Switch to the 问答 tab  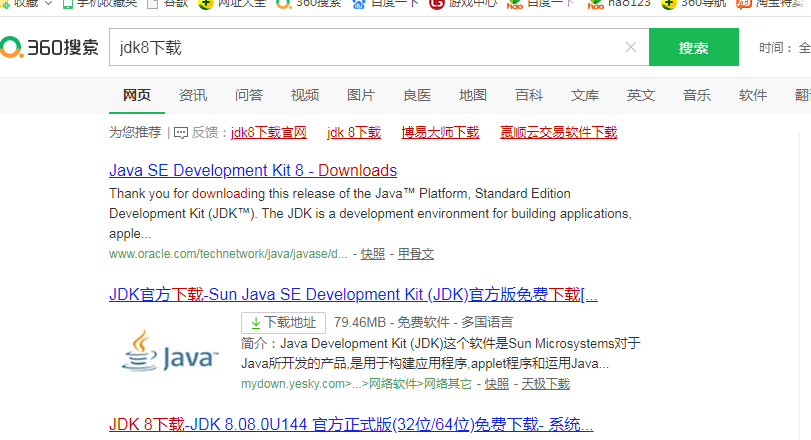[249, 95]
